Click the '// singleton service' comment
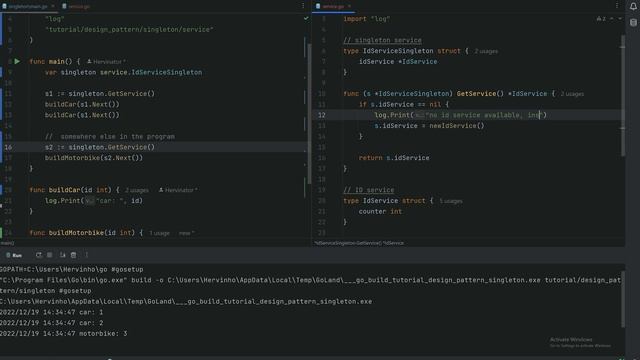Viewport: 640px width, 360px height. [x=382, y=40]
